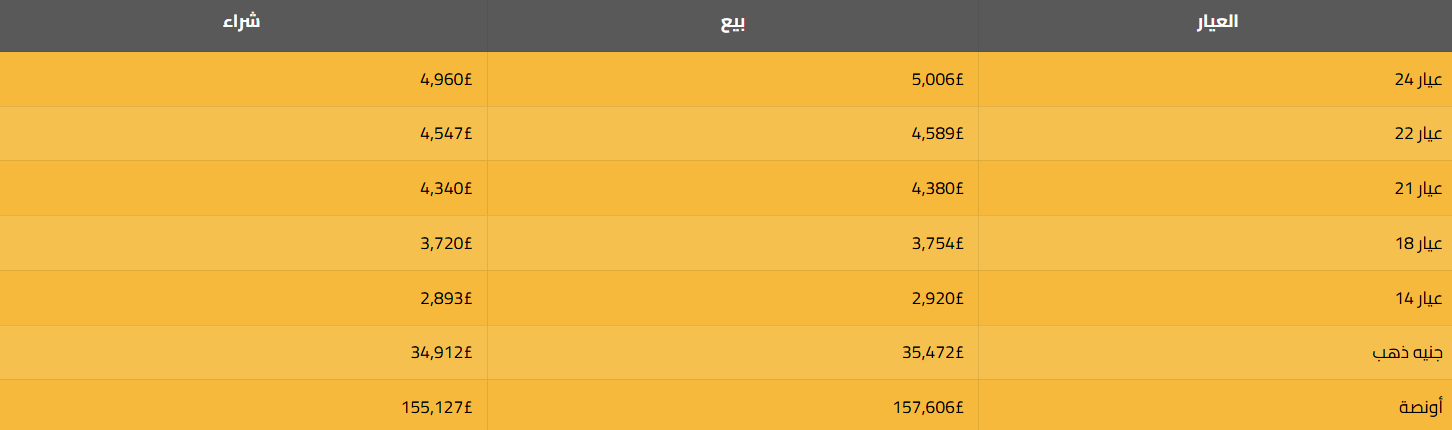Select the 4,340£ buy price

pos(446,189)
